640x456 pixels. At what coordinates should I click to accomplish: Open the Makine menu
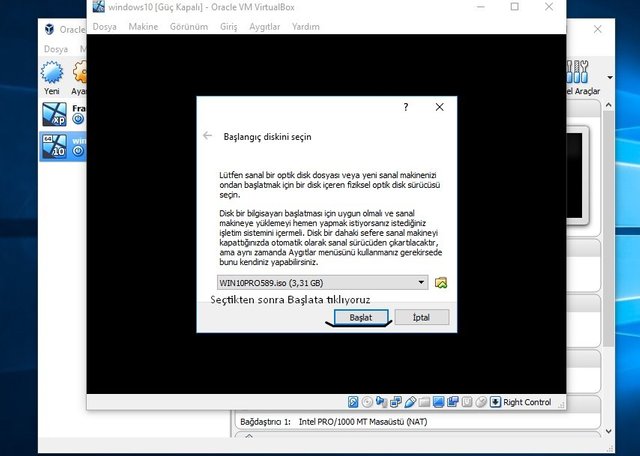pyautogui.click(x=143, y=27)
